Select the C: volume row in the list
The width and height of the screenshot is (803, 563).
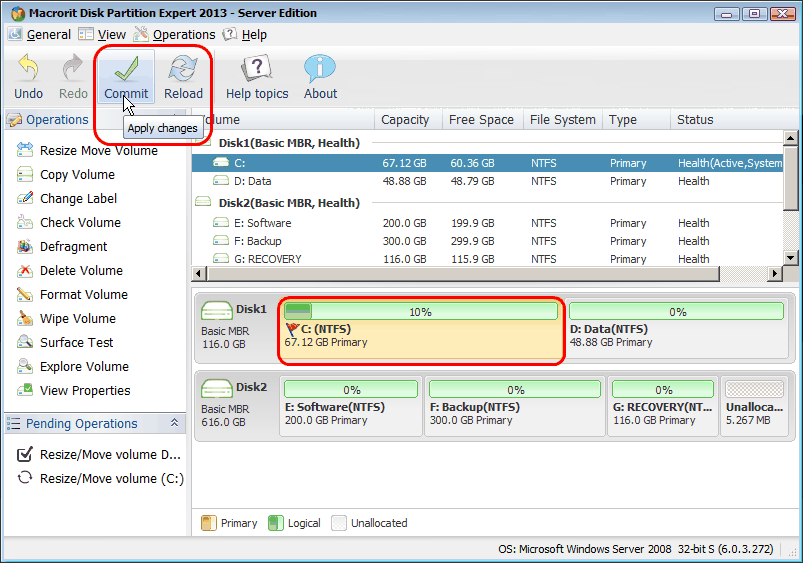click(487, 163)
